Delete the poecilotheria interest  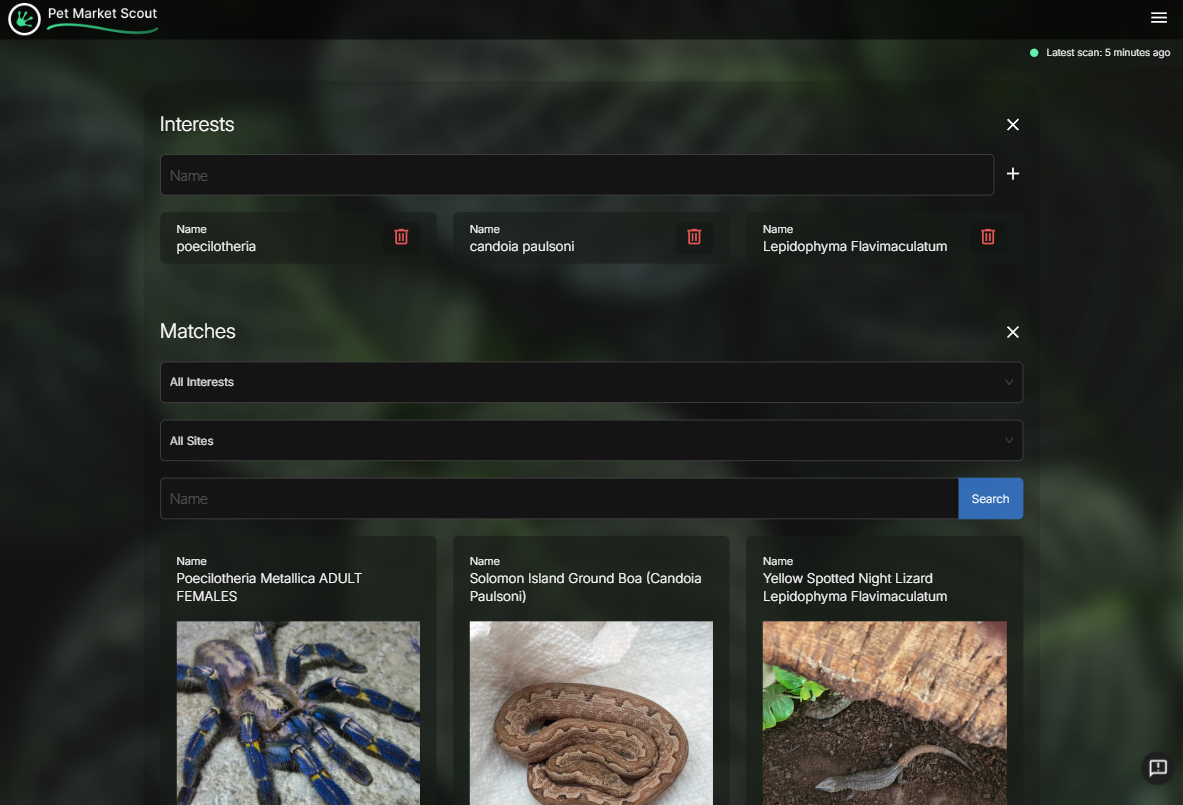coord(401,237)
